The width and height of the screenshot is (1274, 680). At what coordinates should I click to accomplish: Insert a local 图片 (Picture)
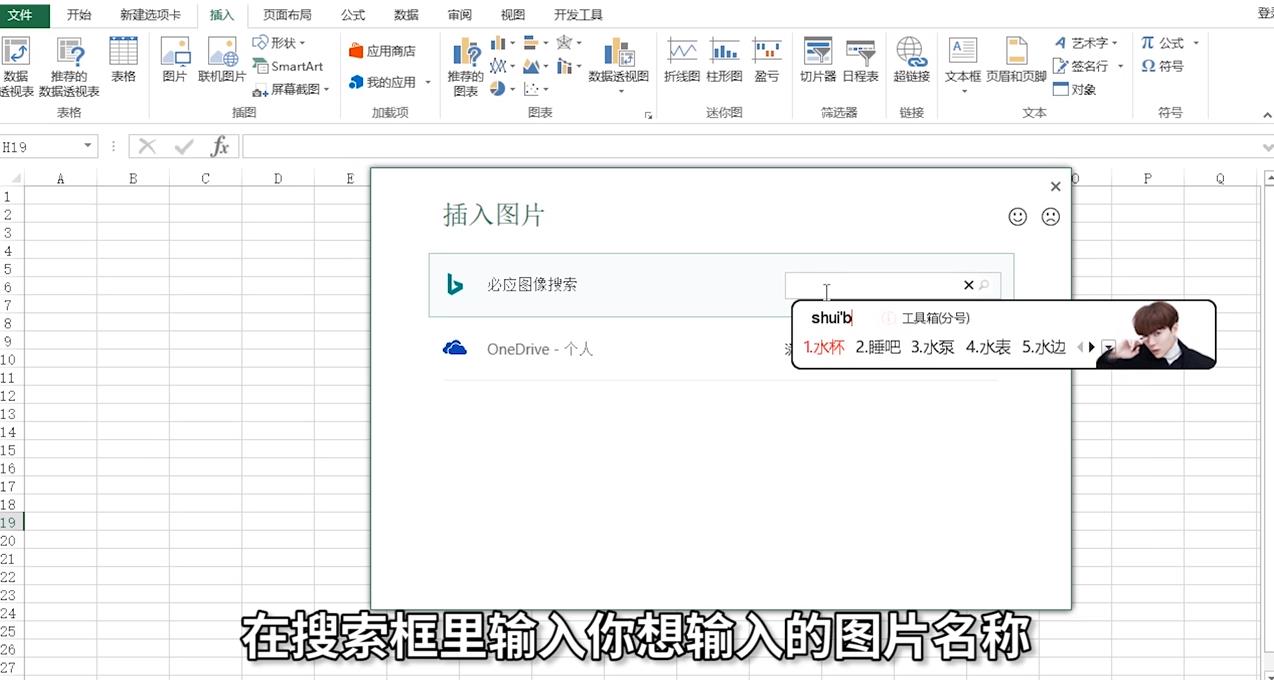point(175,60)
